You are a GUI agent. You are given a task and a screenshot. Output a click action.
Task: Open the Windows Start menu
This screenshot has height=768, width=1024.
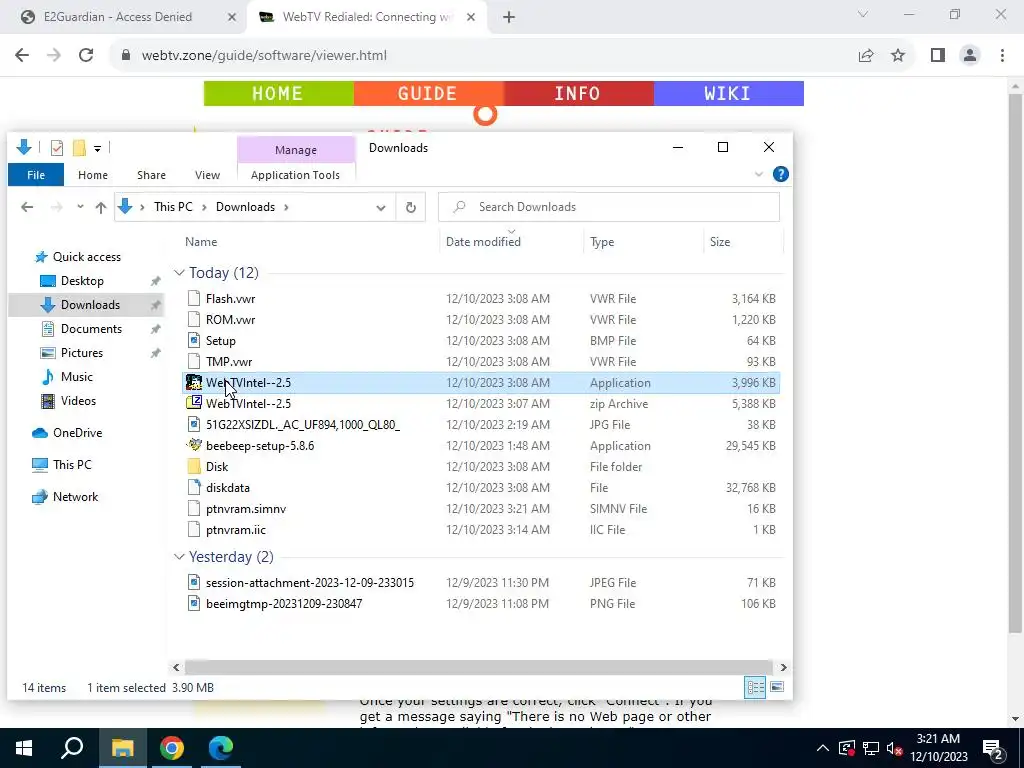pos(24,748)
